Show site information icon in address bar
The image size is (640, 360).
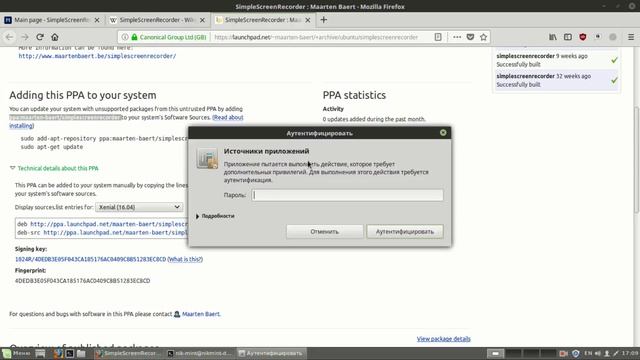pyautogui.click(x=125, y=37)
